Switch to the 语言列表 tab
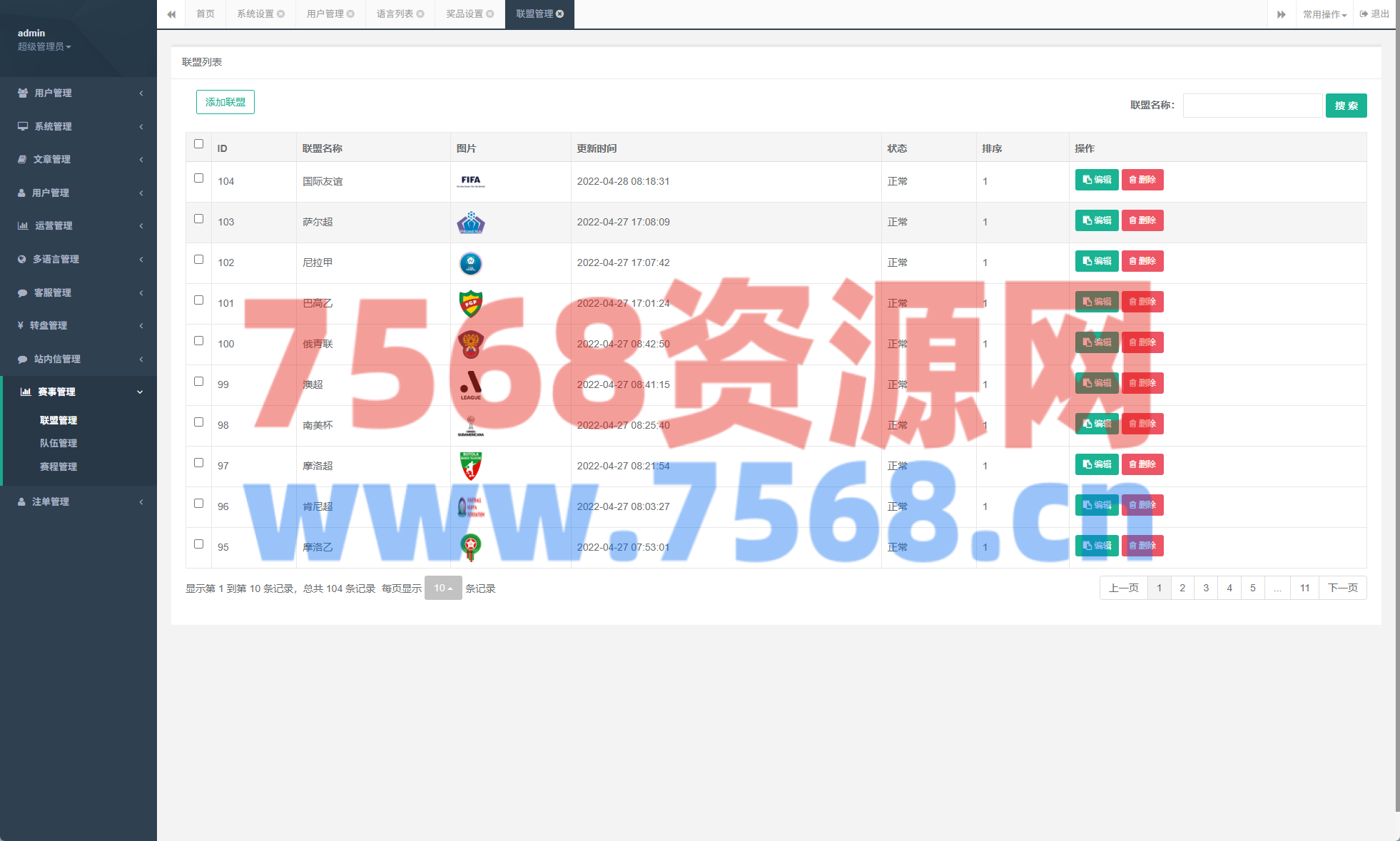Screen dimensions: 1400x841 pos(395,14)
